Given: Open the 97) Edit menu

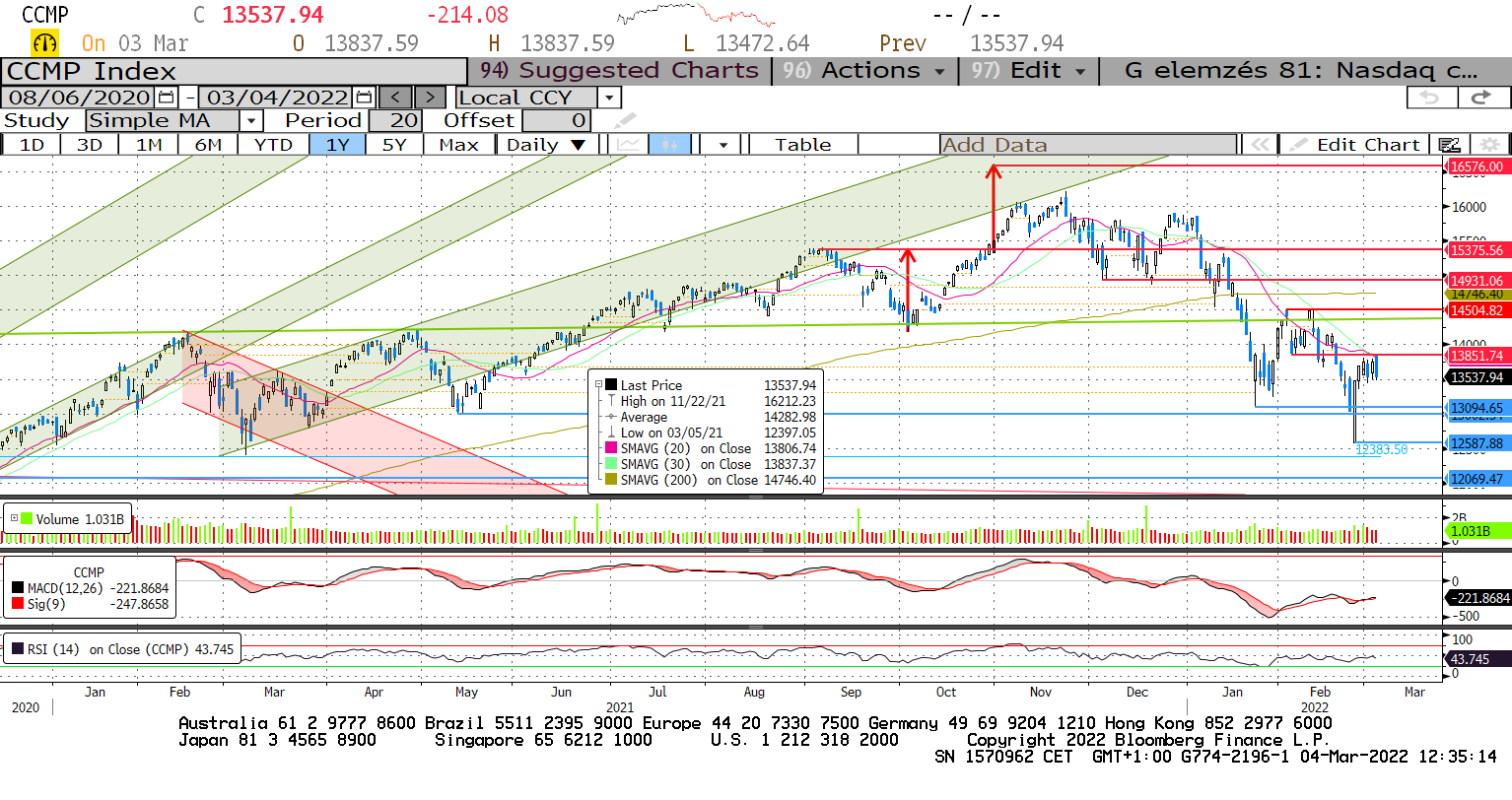Looking at the screenshot, I should [1028, 71].
